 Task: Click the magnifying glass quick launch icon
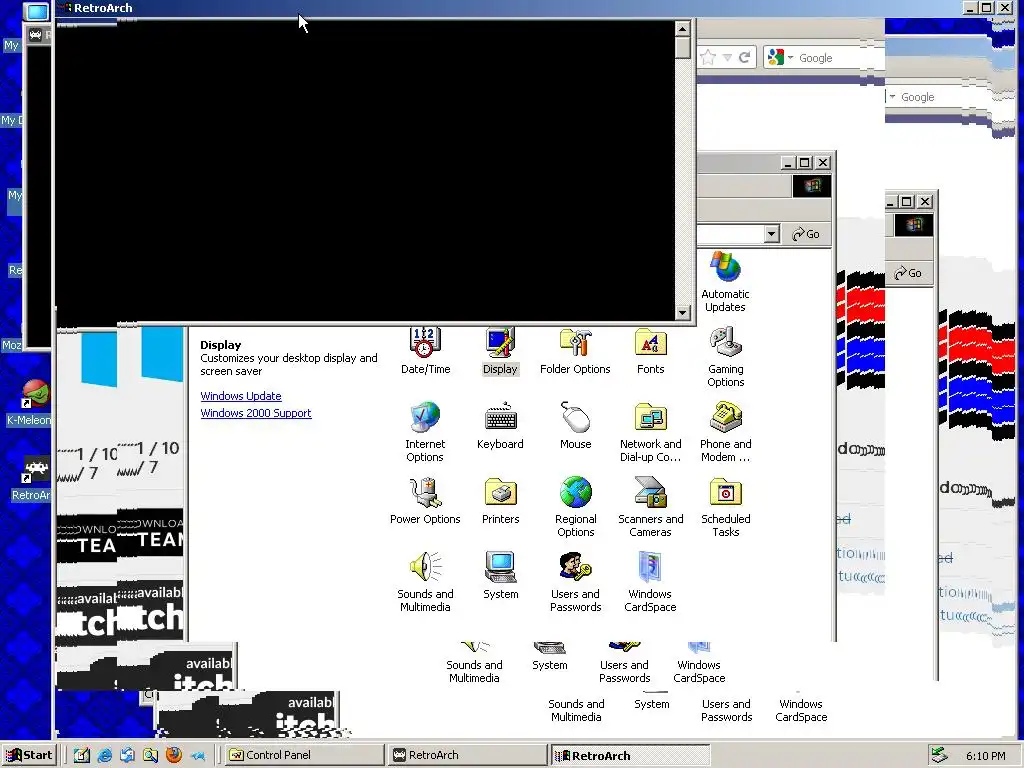click(x=151, y=755)
